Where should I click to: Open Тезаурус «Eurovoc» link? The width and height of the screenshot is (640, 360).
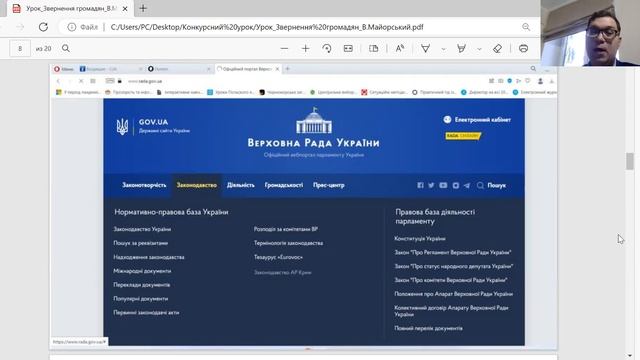[278, 257]
